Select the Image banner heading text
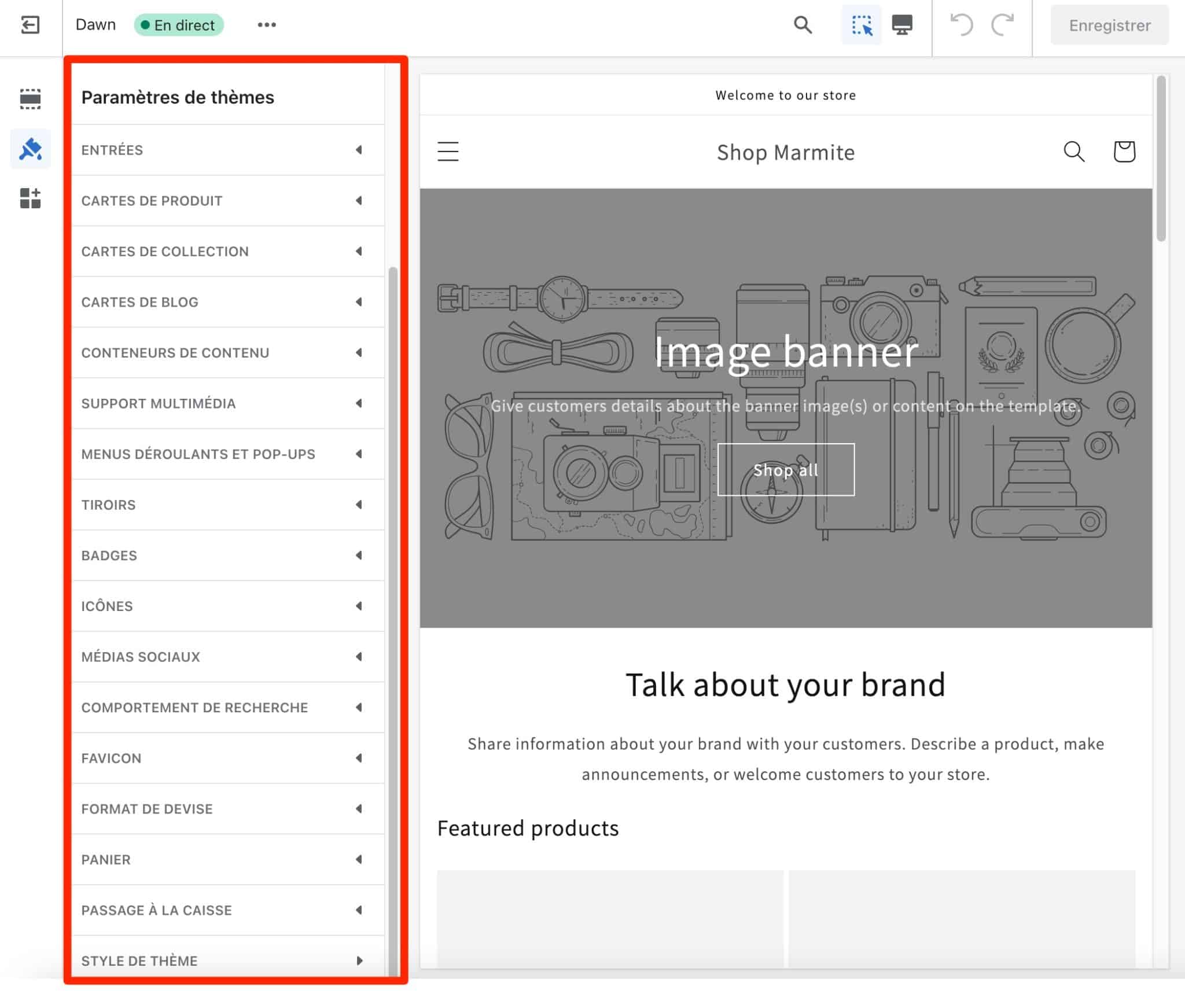Image resolution: width=1185 pixels, height=1008 pixels. [786, 351]
